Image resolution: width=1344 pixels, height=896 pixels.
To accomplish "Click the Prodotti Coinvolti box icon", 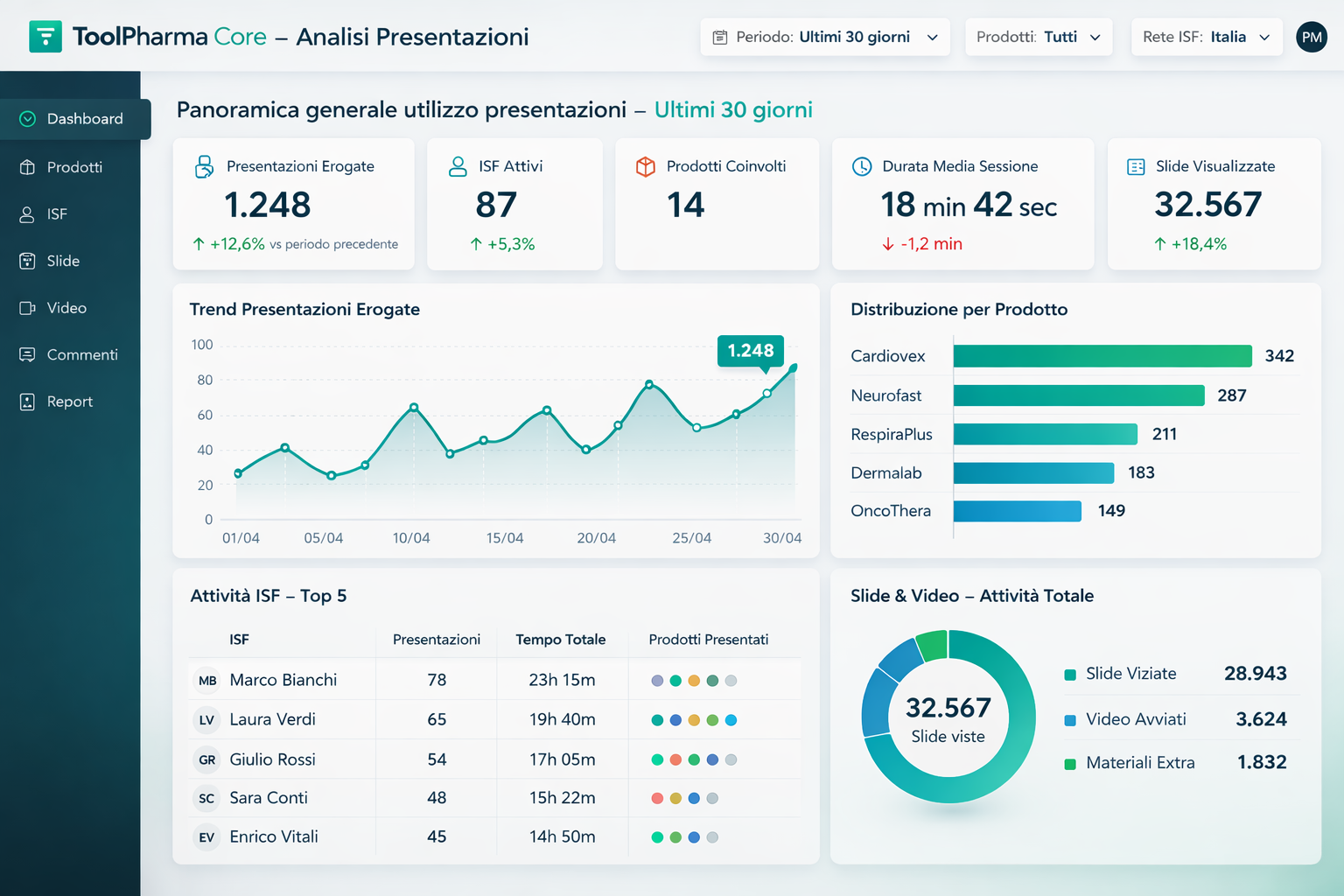I will click(x=646, y=166).
